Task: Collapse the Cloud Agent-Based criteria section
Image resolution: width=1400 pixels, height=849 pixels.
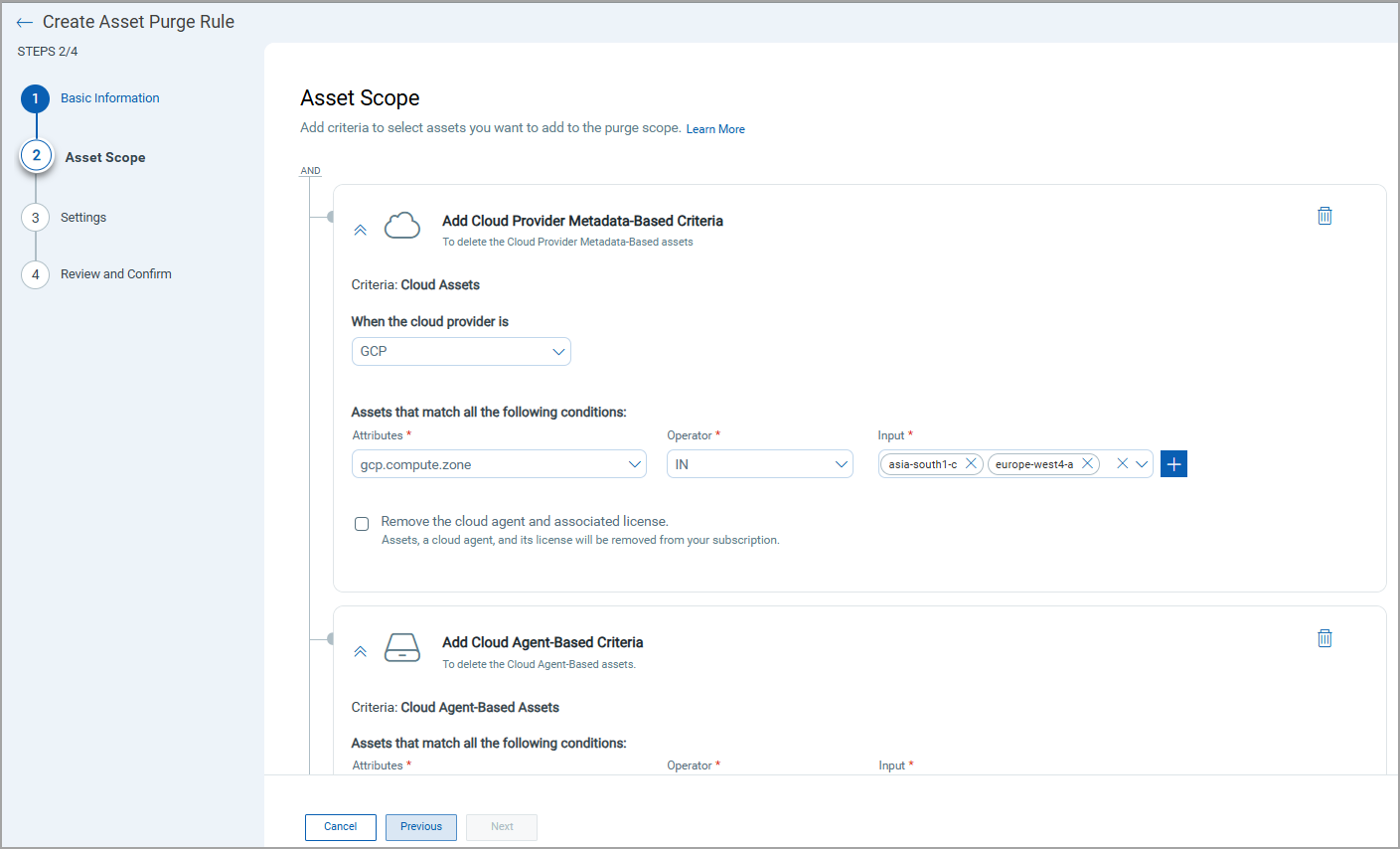Action: [x=360, y=651]
